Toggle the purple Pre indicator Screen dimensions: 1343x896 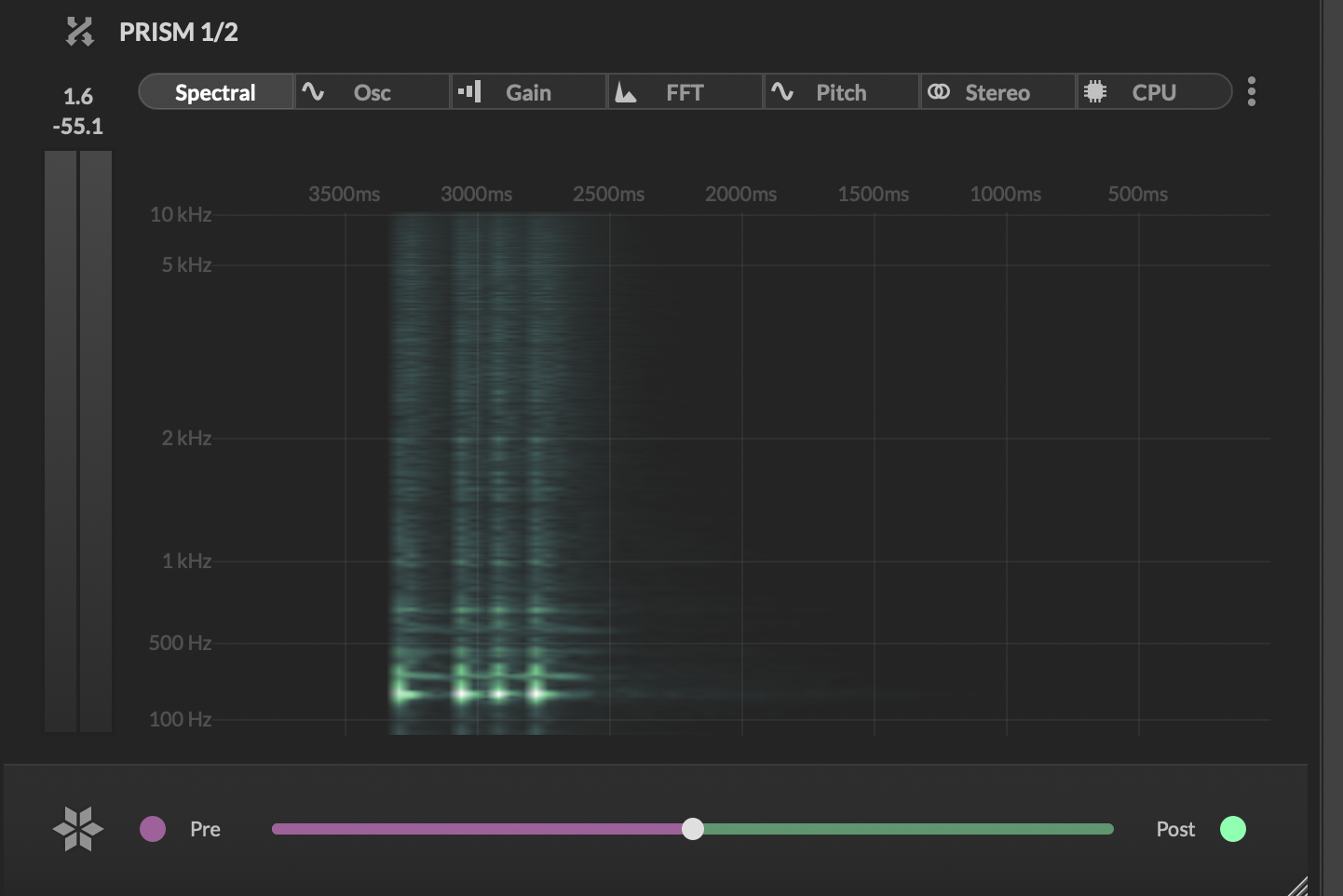pyautogui.click(x=153, y=829)
